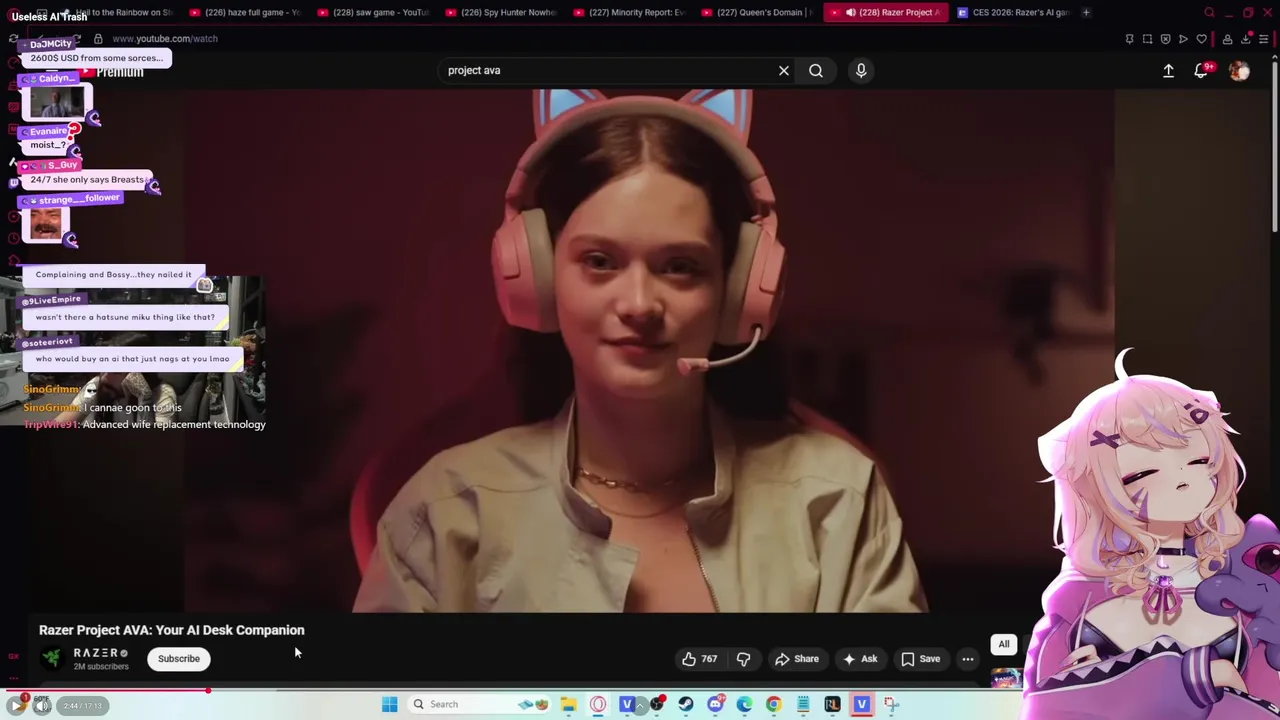Viewport: 1280px width, 720px height.
Task: Click the www.youtube.com/watch address bar
Action: pos(165,38)
